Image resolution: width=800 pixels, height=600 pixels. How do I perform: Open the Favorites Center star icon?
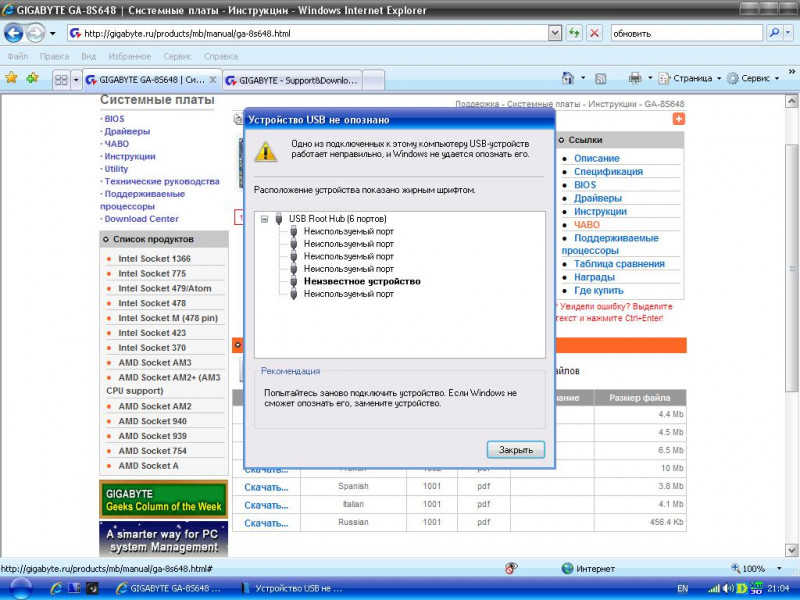[x=11, y=78]
